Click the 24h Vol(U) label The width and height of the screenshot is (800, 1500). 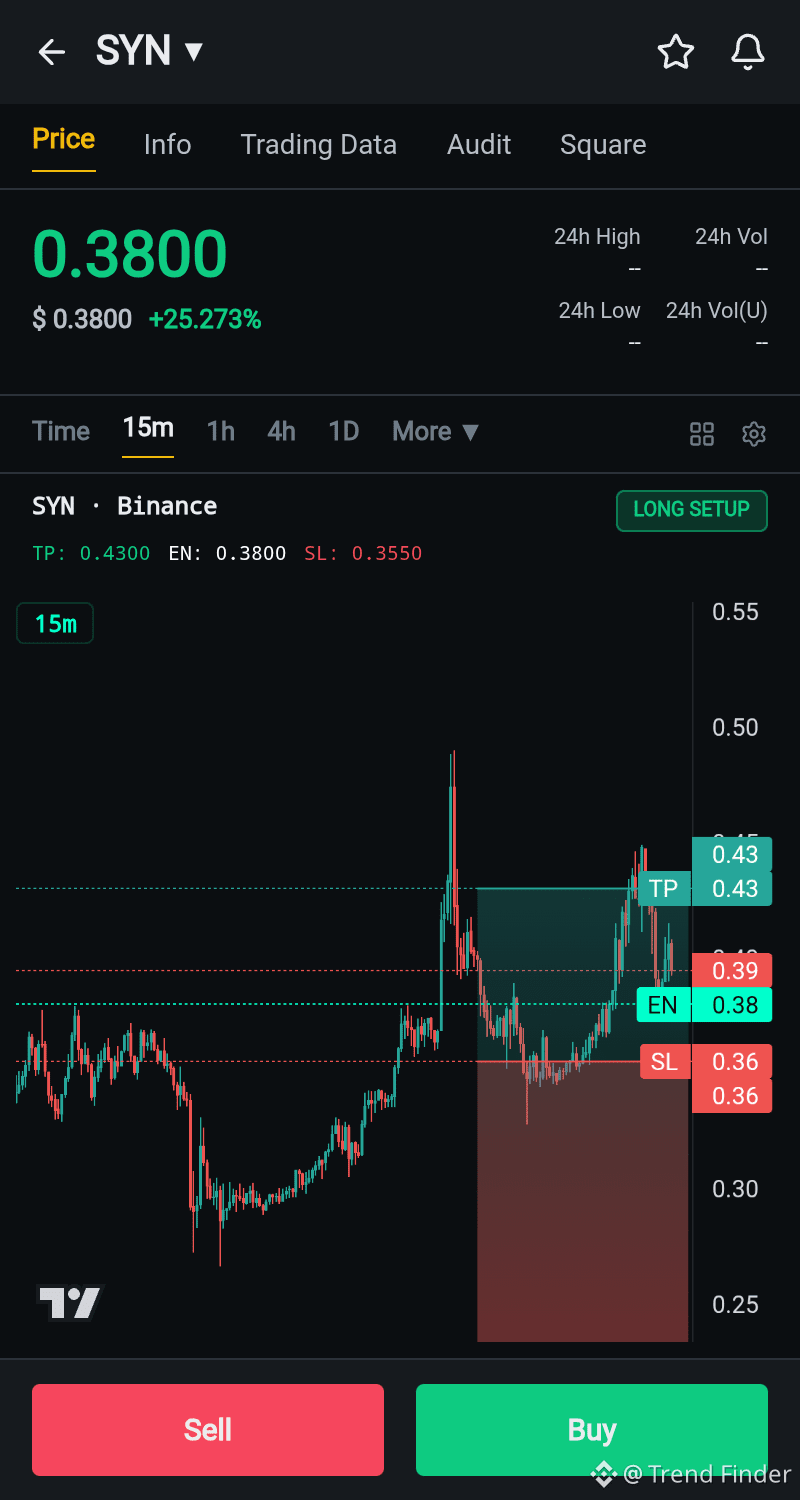717,311
